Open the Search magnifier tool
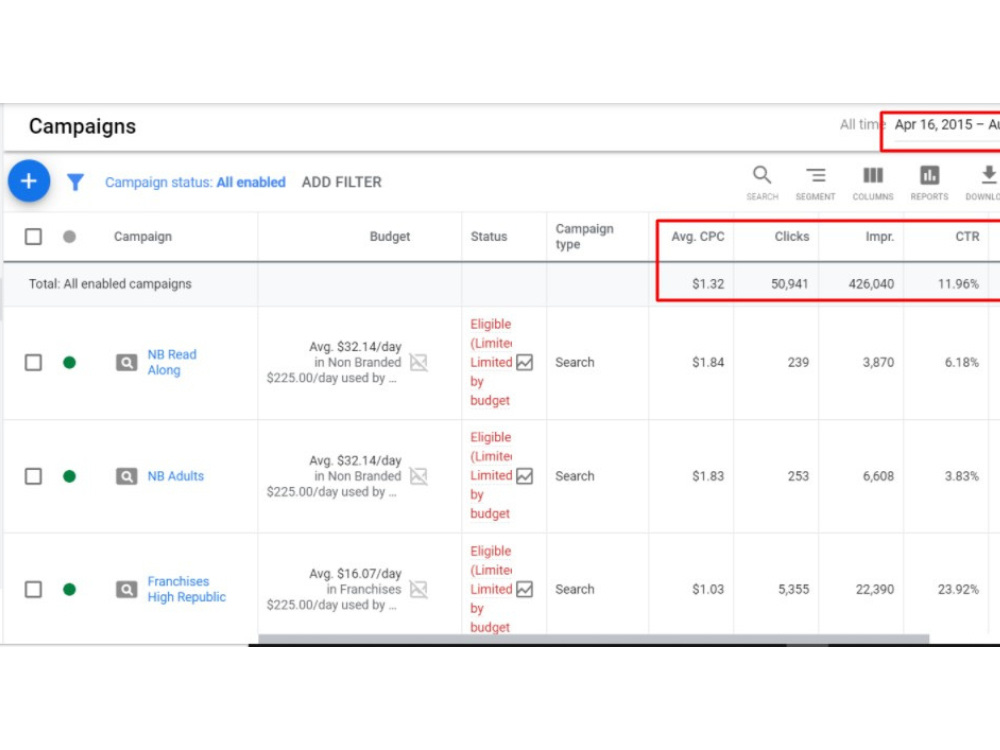This screenshot has height=750, width=1000. 762,182
